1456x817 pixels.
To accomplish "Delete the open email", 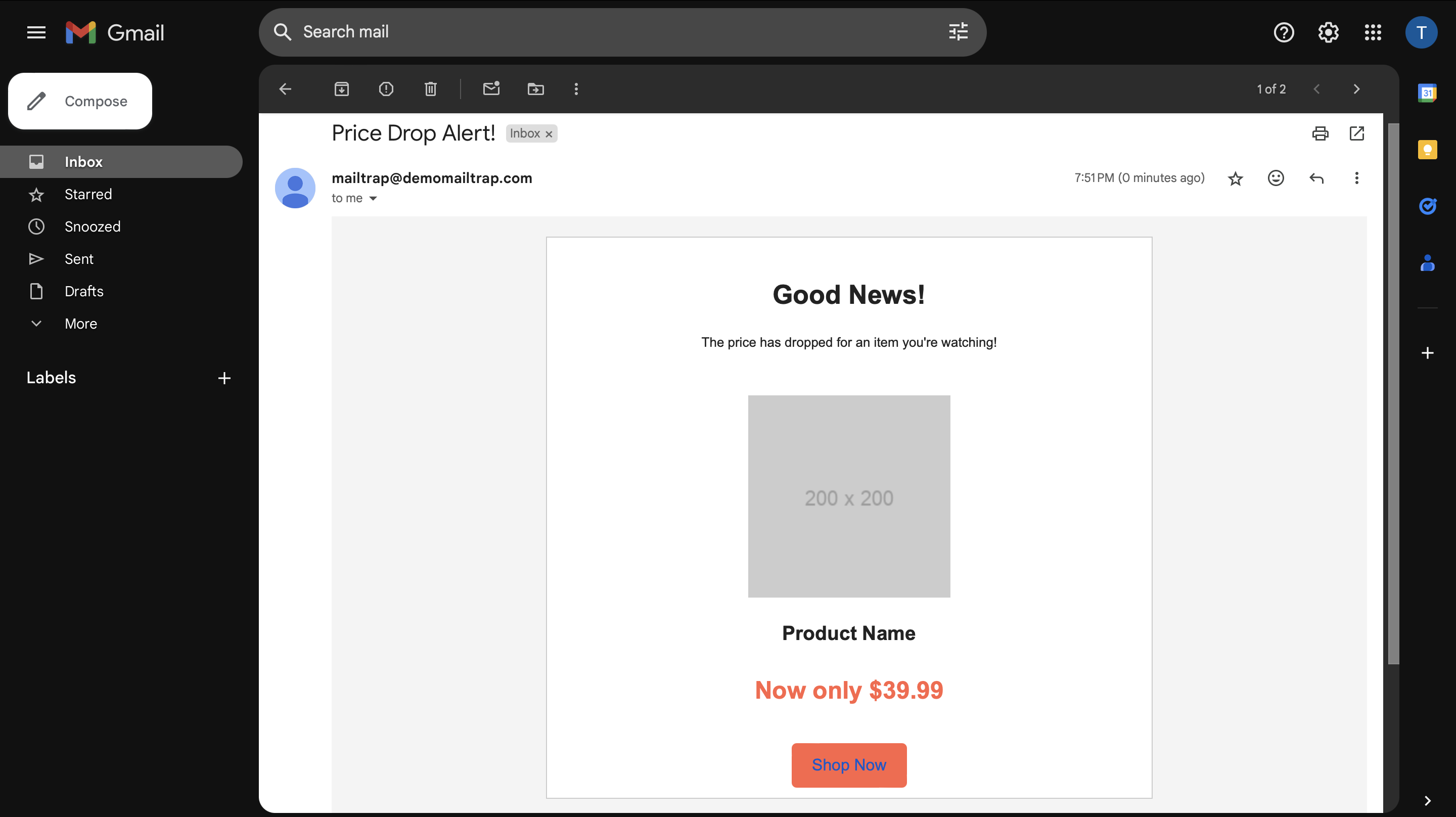I will tap(430, 89).
